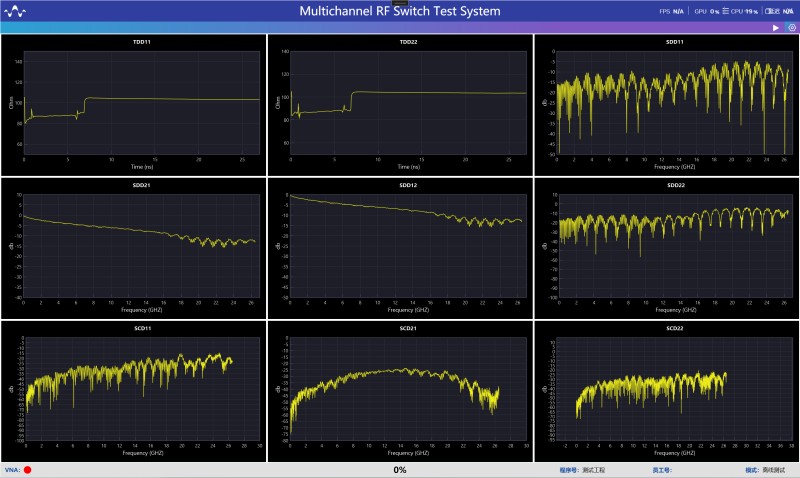The height and width of the screenshot is (478, 800).
Task: Click the GPU usage readout
Action: pyautogui.click(x=706, y=11)
